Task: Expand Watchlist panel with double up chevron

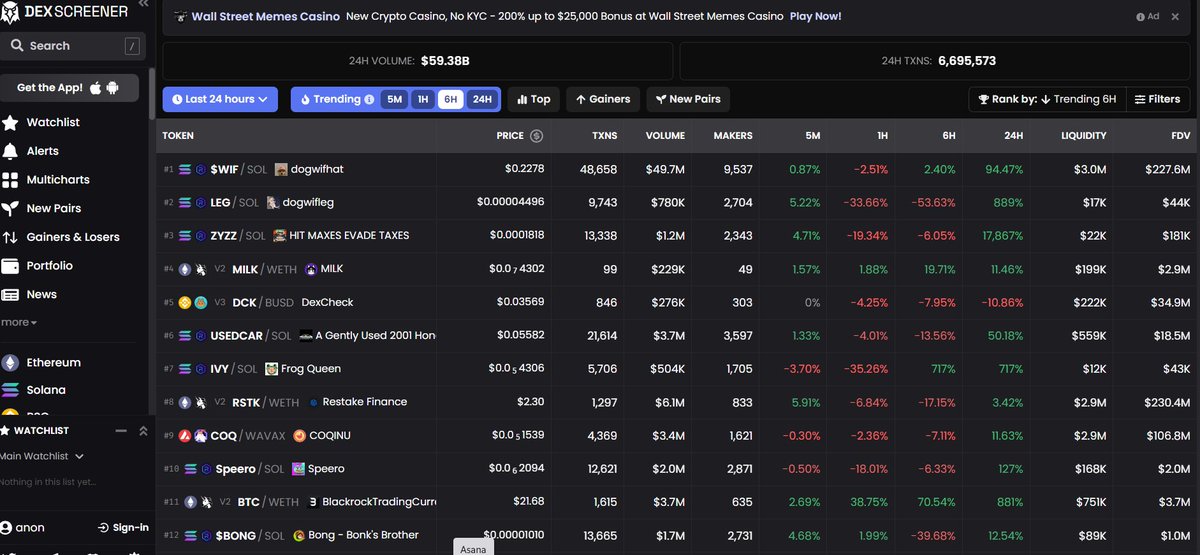Action: click(142, 431)
